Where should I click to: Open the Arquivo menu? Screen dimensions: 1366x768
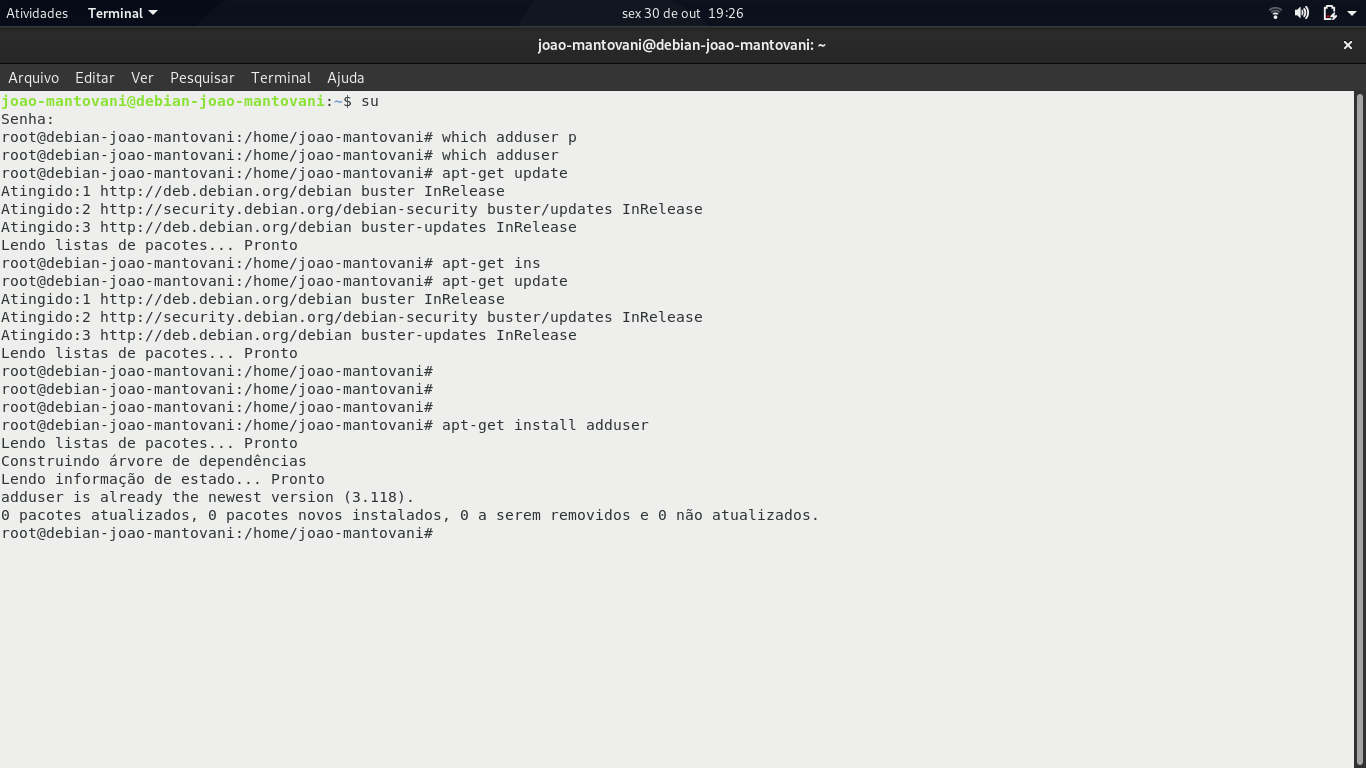tap(34, 77)
